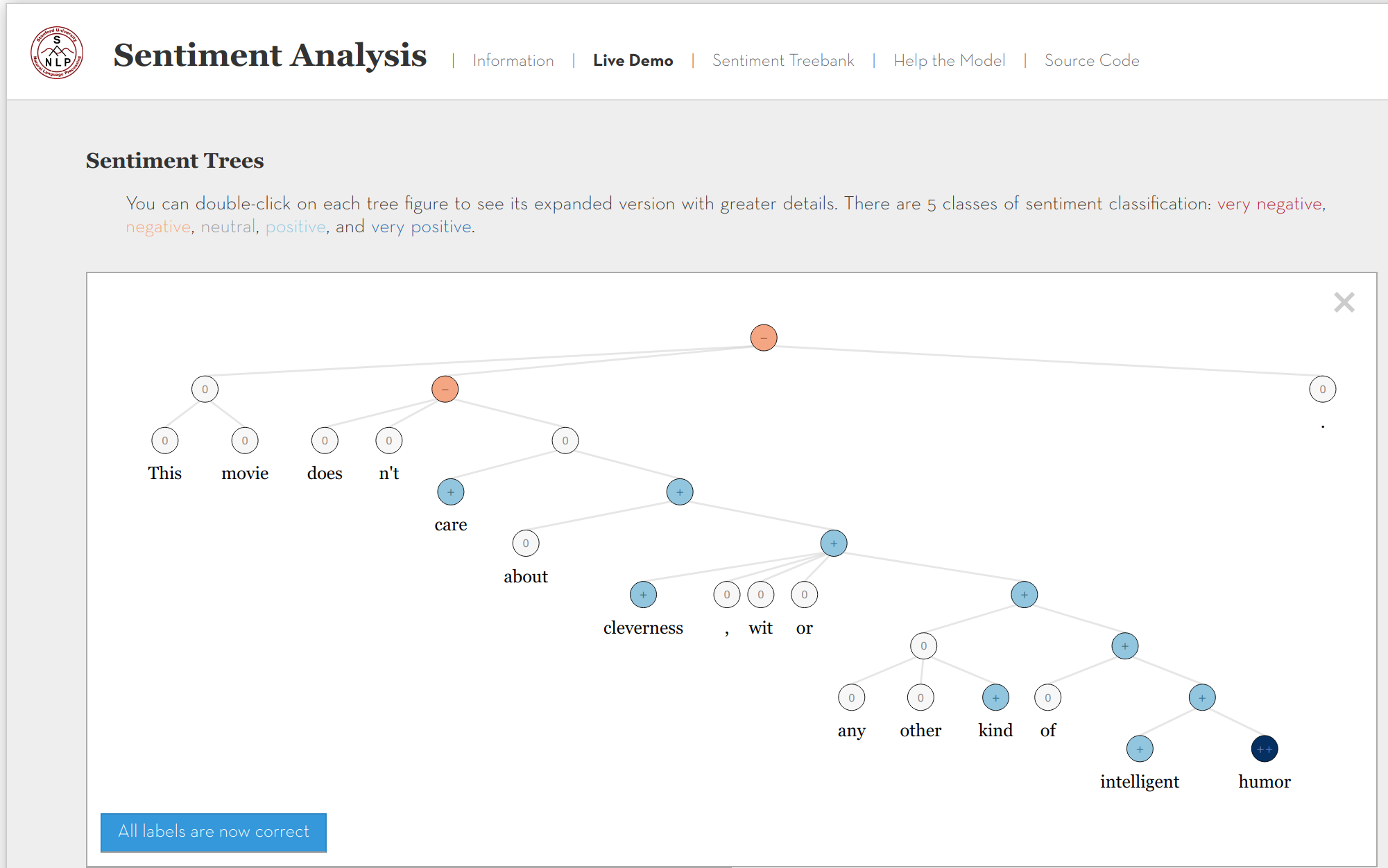Select the negative sentiment node mid-tree
The width and height of the screenshot is (1388, 868).
click(x=444, y=388)
